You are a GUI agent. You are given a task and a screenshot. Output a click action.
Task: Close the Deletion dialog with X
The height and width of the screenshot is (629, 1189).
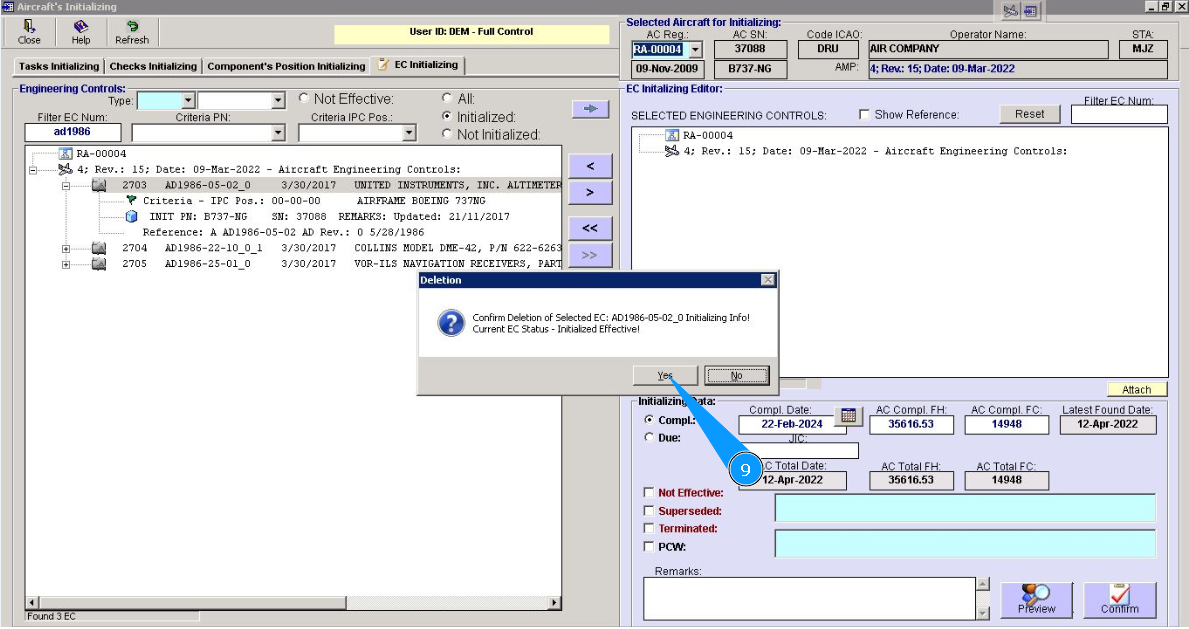click(767, 280)
